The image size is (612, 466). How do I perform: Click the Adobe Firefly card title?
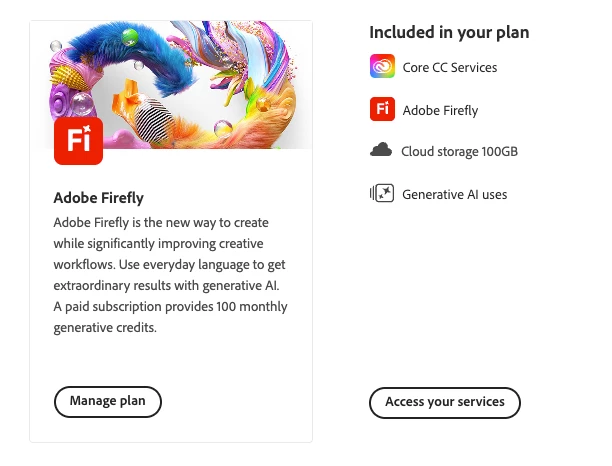click(x=99, y=198)
